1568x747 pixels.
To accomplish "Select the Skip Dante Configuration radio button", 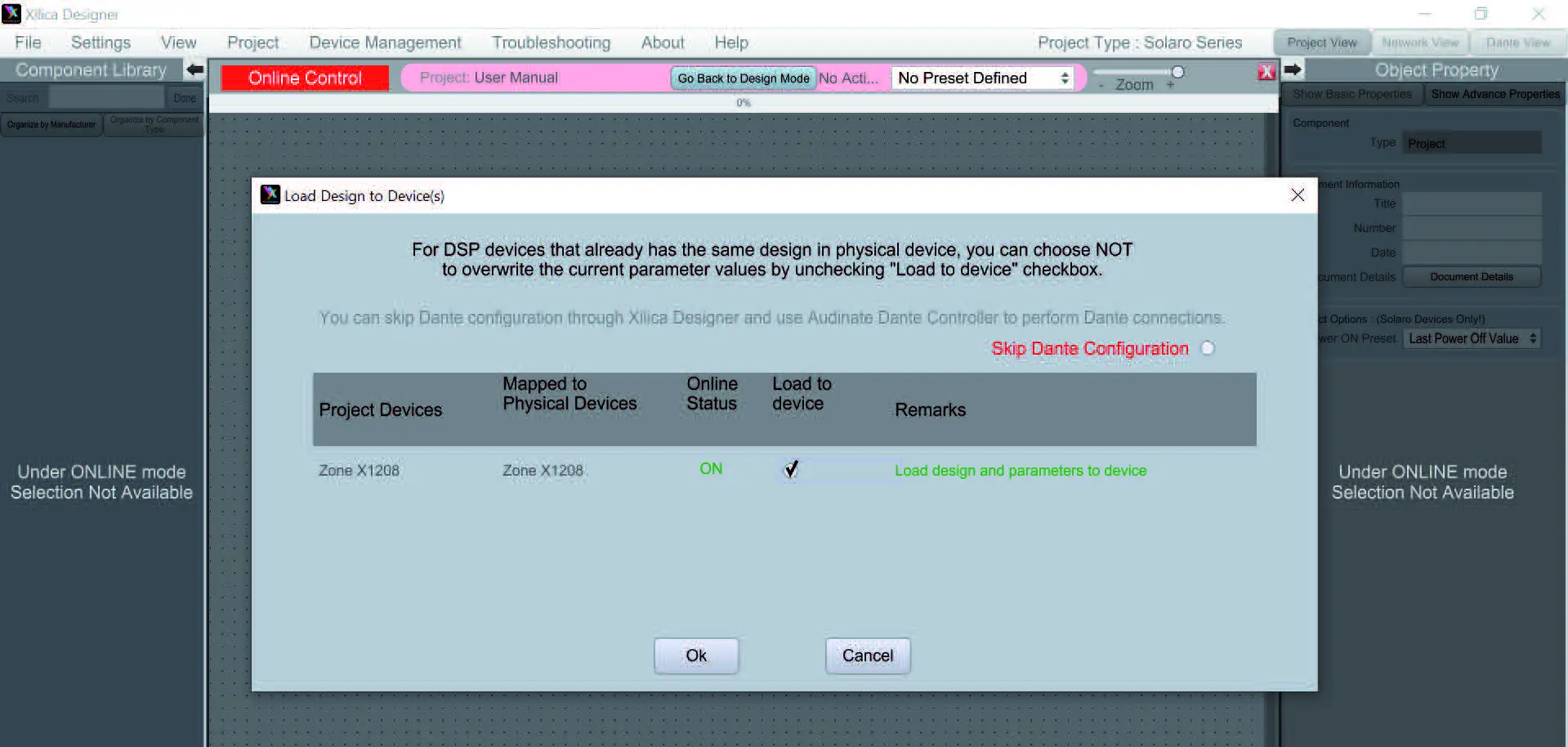I will pyautogui.click(x=1208, y=348).
